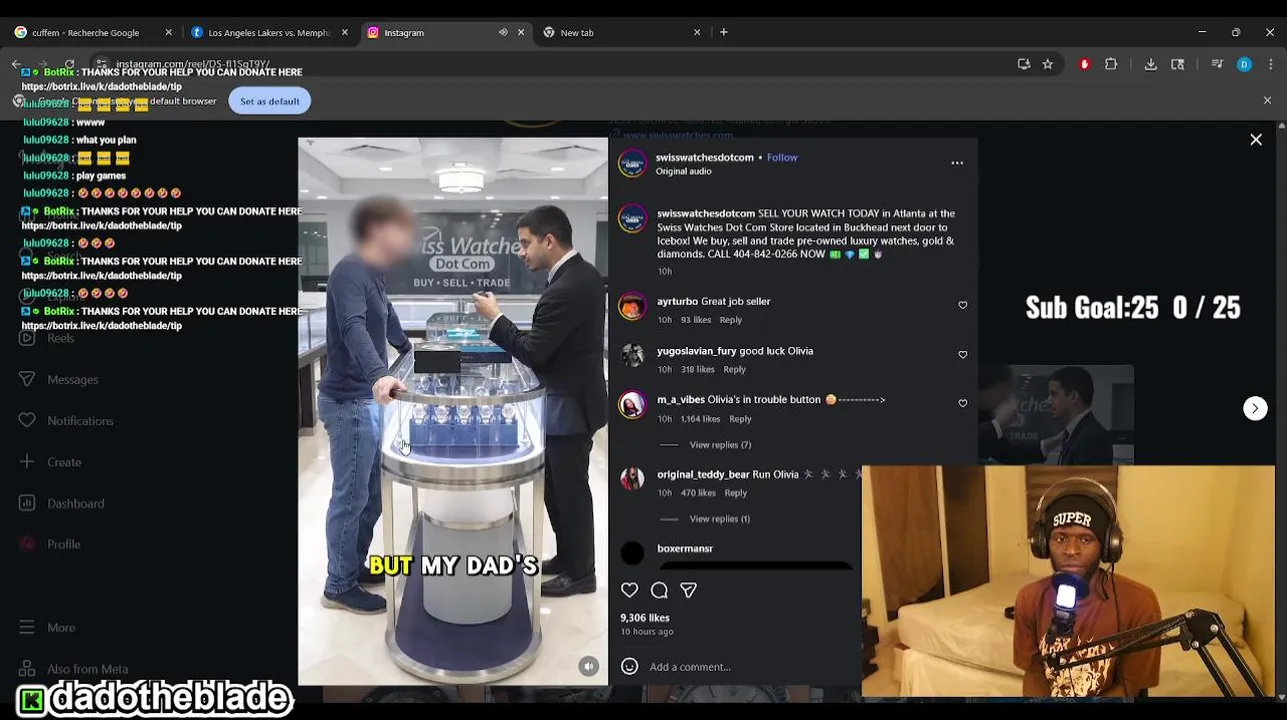Screen dimensions: 1287x720
Task: Switch to Los Angeles Lakers vs. Memphis tab
Action: click(269, 33)
